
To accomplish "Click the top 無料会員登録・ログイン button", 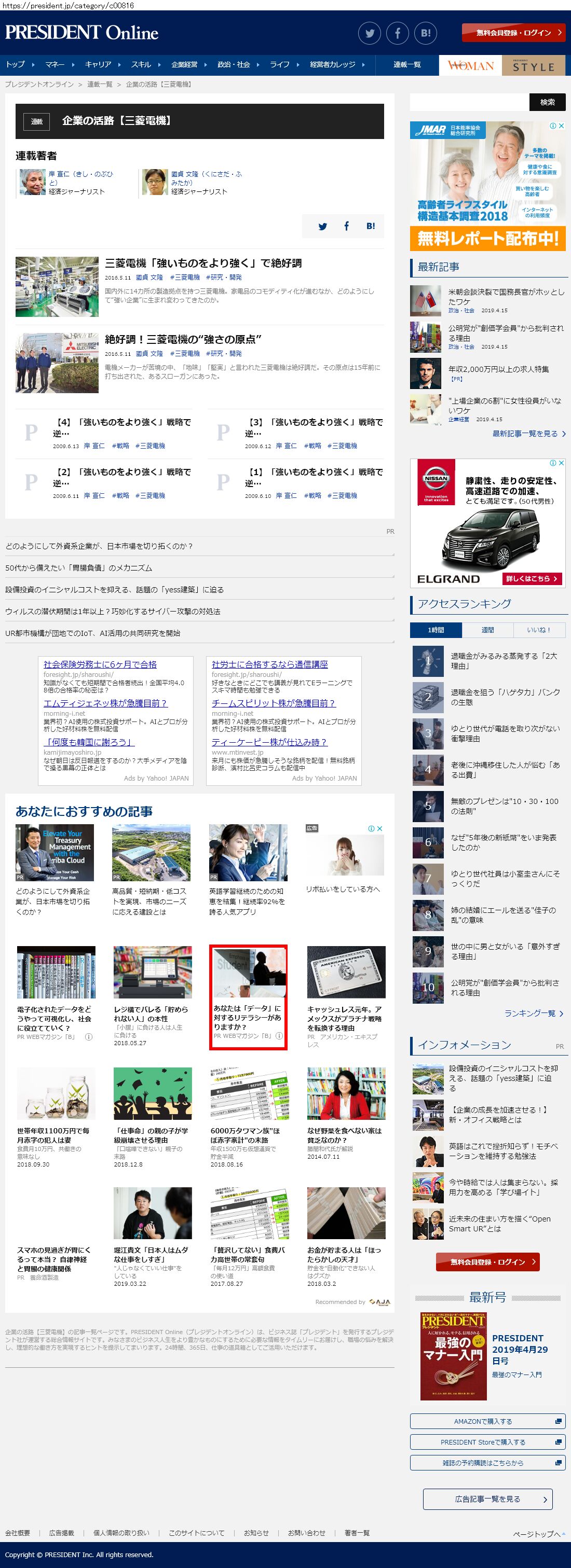I will [x=513, y=33].
